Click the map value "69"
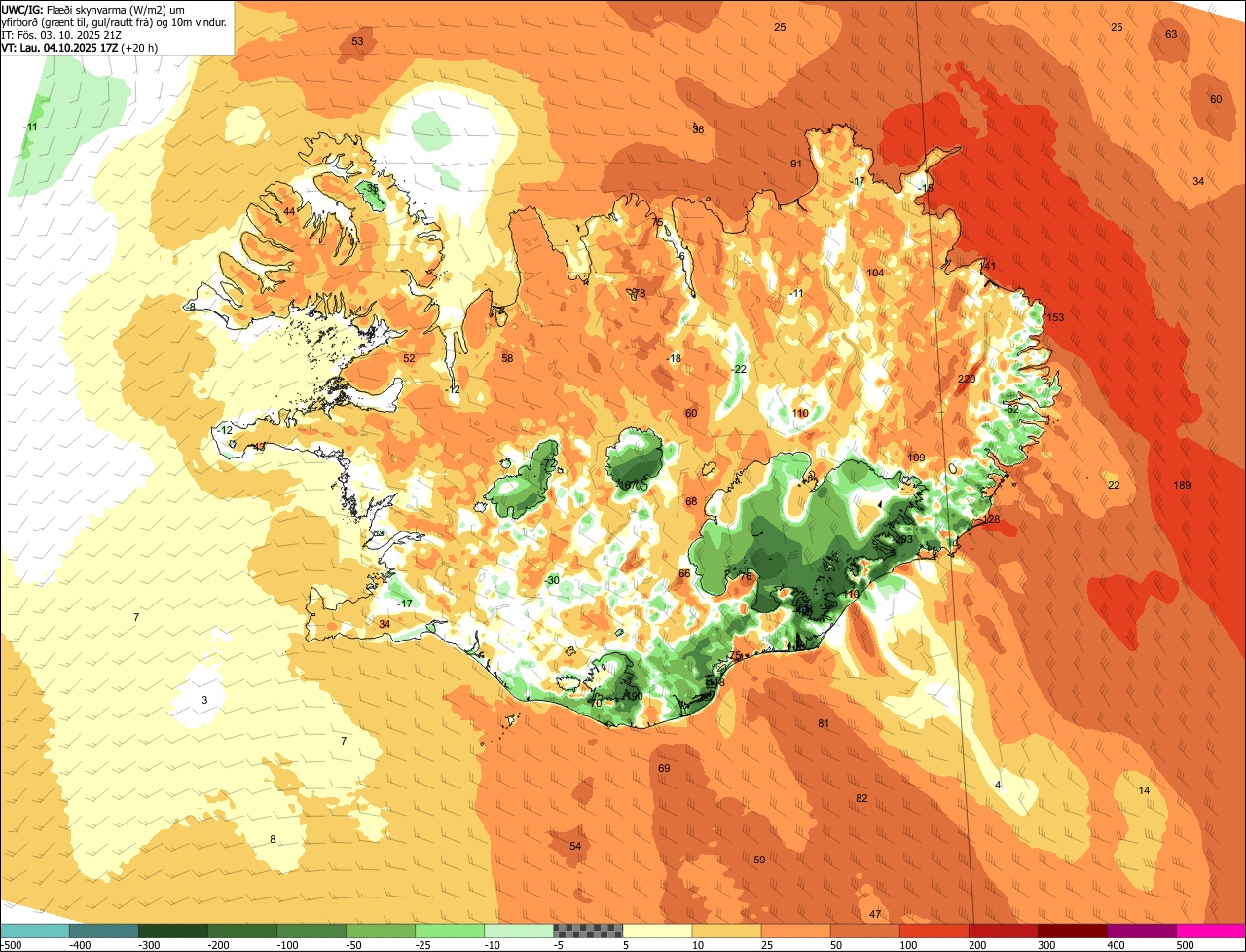Viewport: 1246px width, 952px height. pyautogui.click(x=664, y=768)
